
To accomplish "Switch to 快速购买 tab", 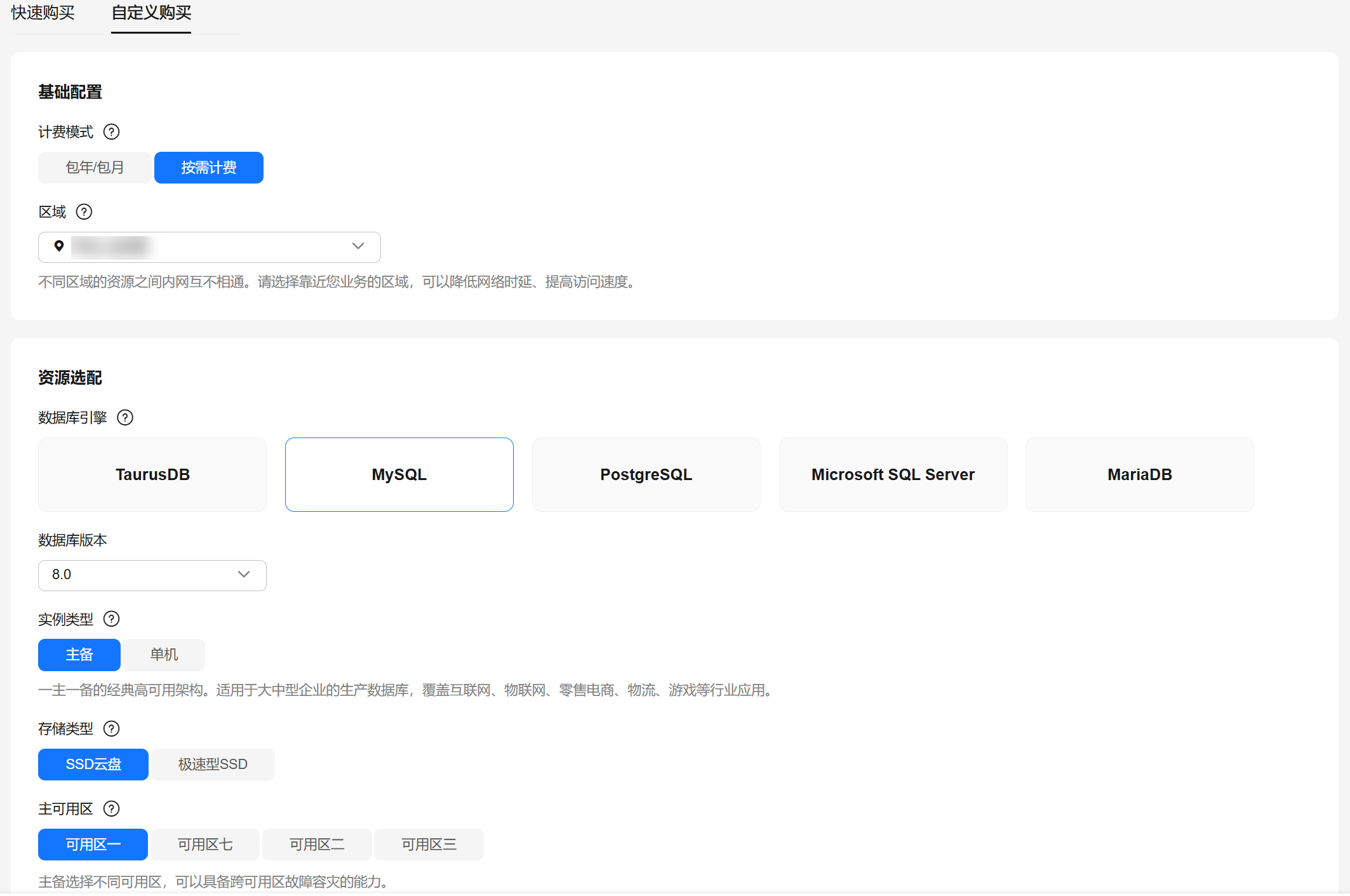I will click(x=43, y=13).
